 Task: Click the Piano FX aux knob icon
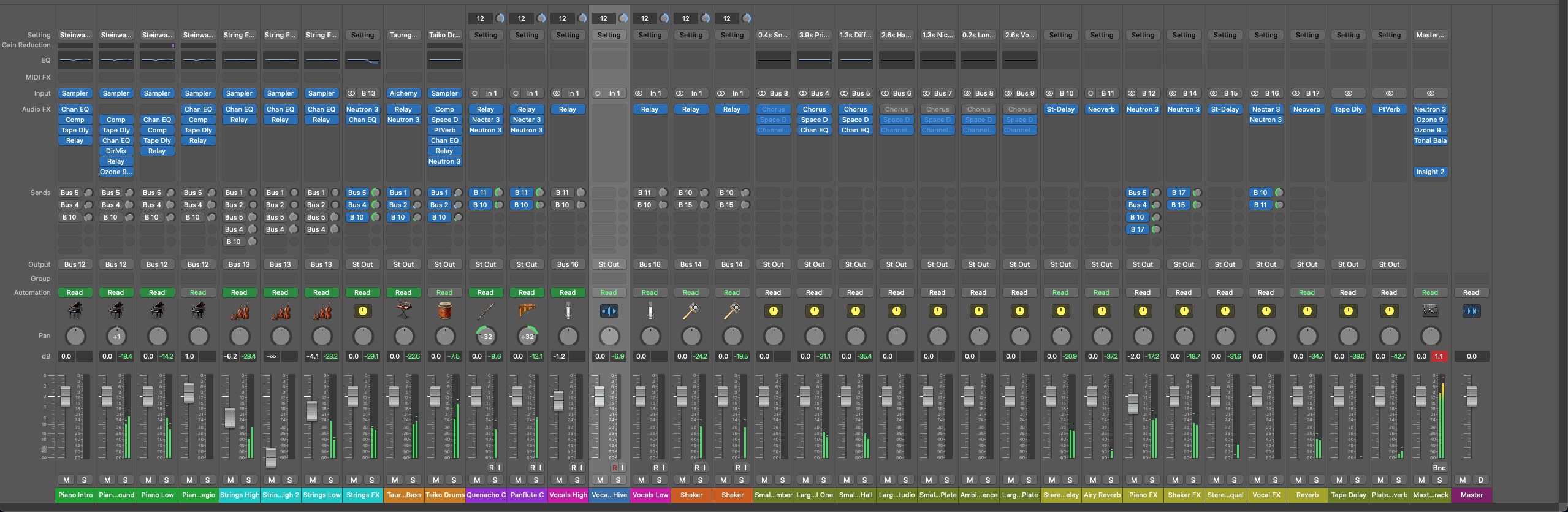[1143, 311]
